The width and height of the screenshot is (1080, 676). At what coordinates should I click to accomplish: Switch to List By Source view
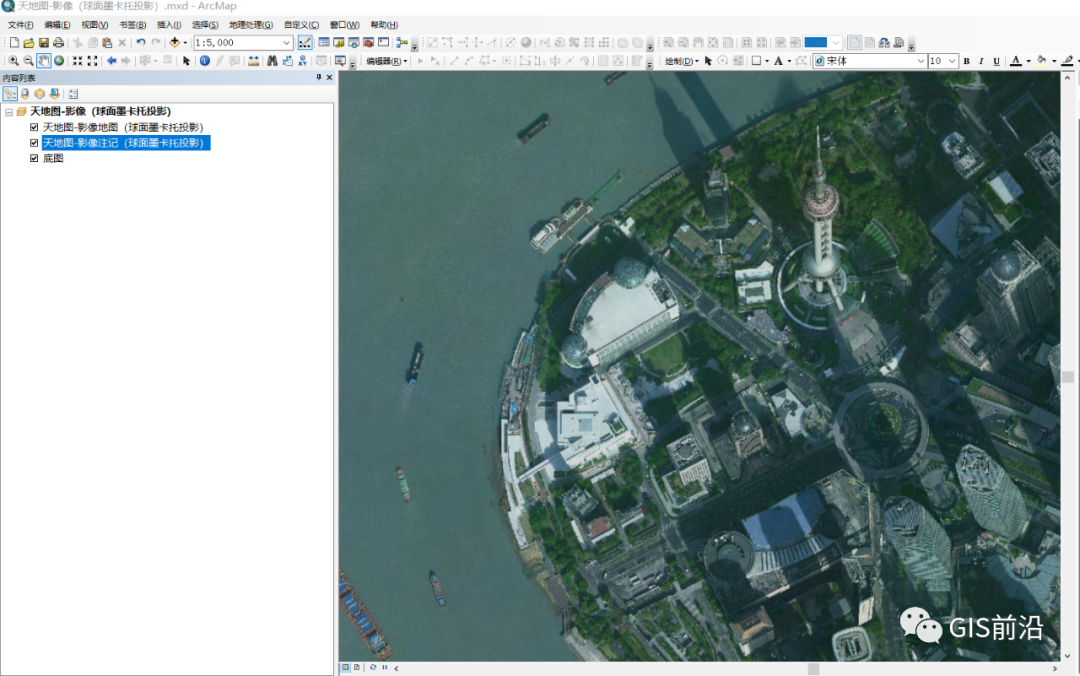click(25, 94)
